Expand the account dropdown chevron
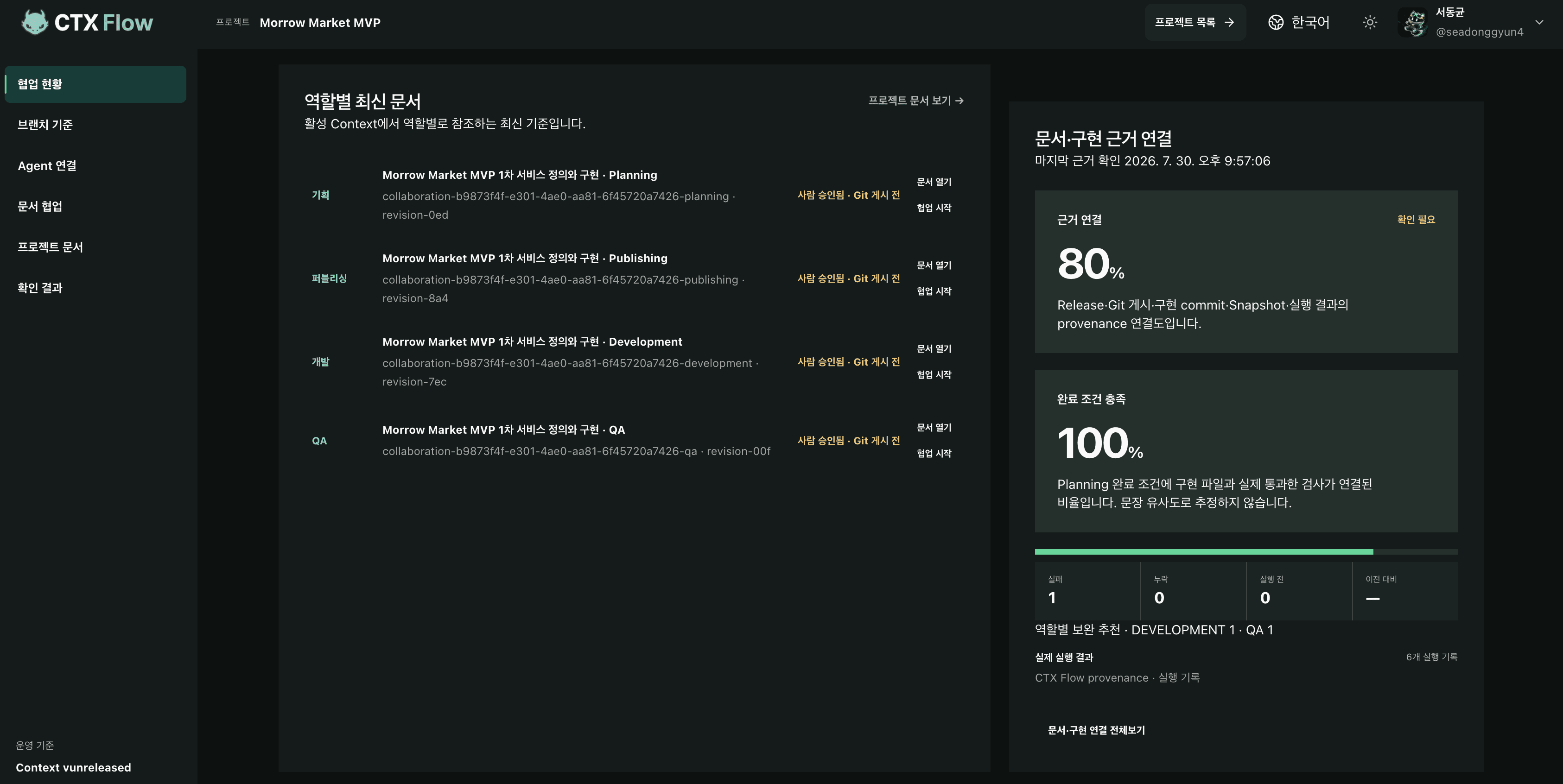The height and width of the screenshot is (784, 1563). pyautogui.click(x=1539, y=22)
